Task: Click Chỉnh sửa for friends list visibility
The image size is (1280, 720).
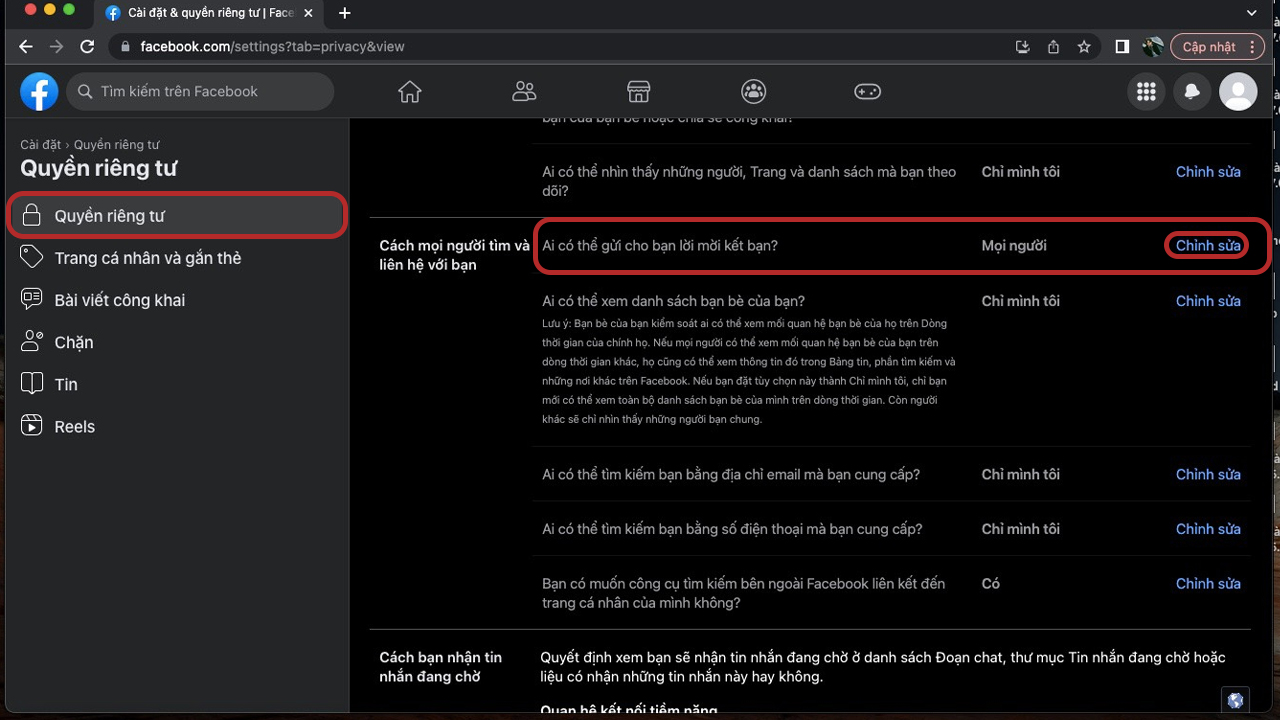Action: point(1208,301)
